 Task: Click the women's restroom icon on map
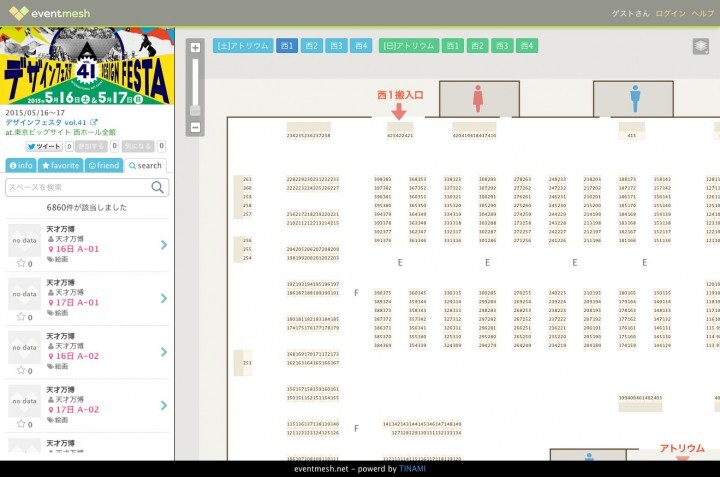pyautogui.click(x=478, y=99)
